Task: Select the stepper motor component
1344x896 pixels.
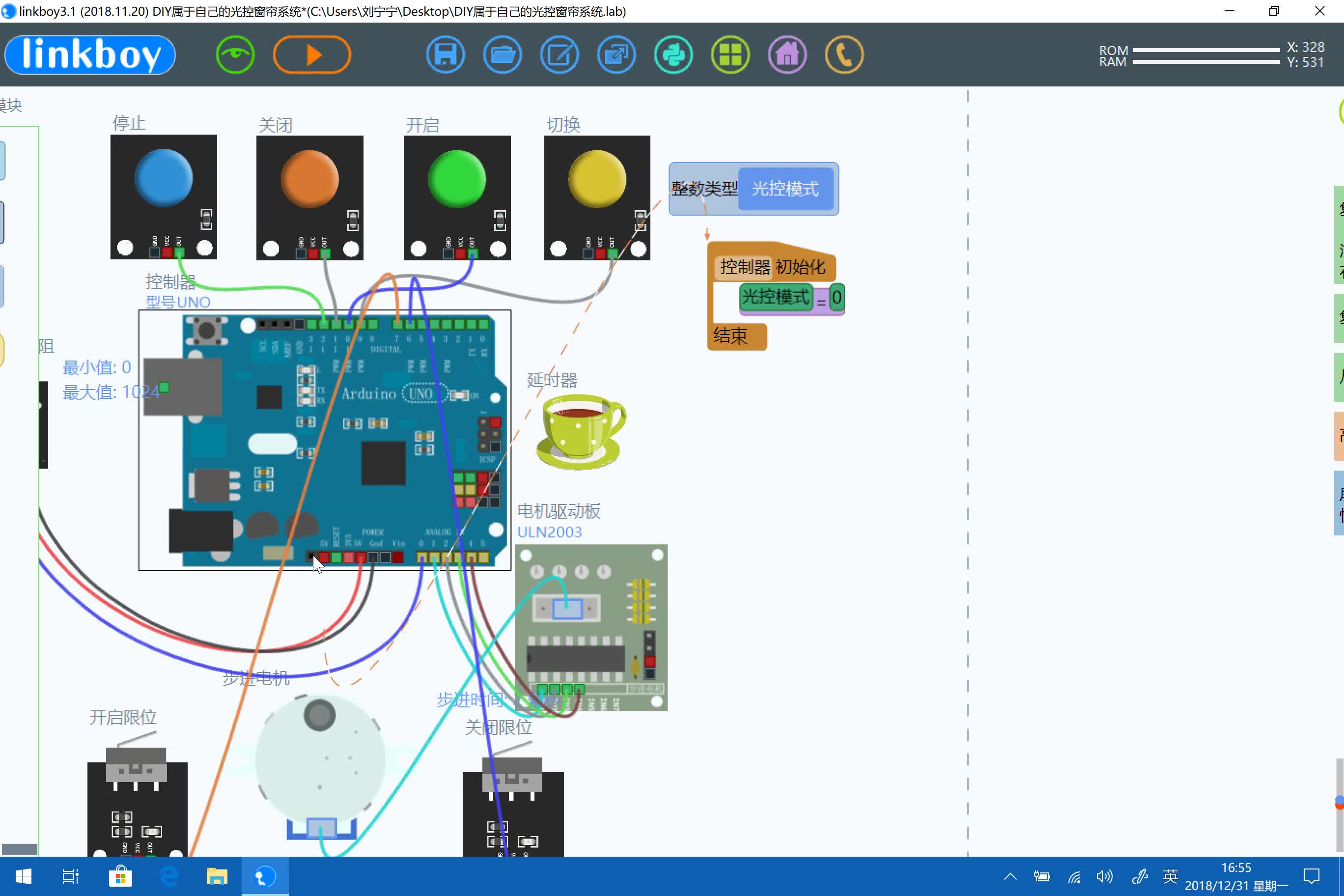Action: (x=320, y=766)
